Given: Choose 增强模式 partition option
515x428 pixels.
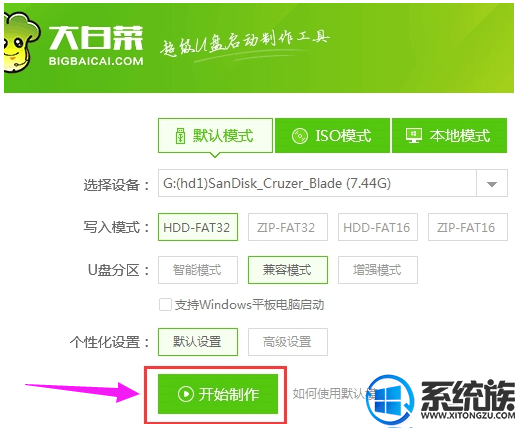Looking at the screenshot, I should click(378, 270).
